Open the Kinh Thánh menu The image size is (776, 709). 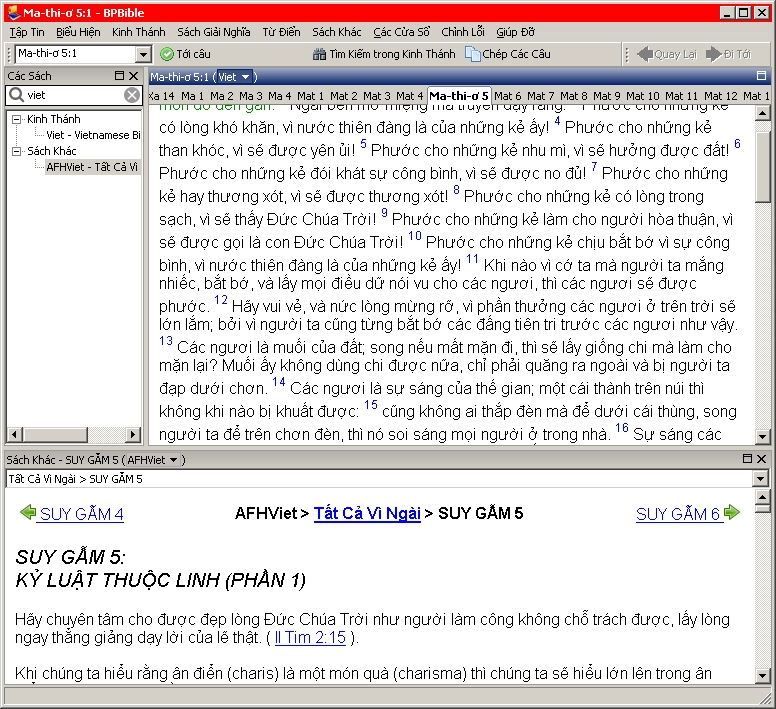[x=139, y=32]
